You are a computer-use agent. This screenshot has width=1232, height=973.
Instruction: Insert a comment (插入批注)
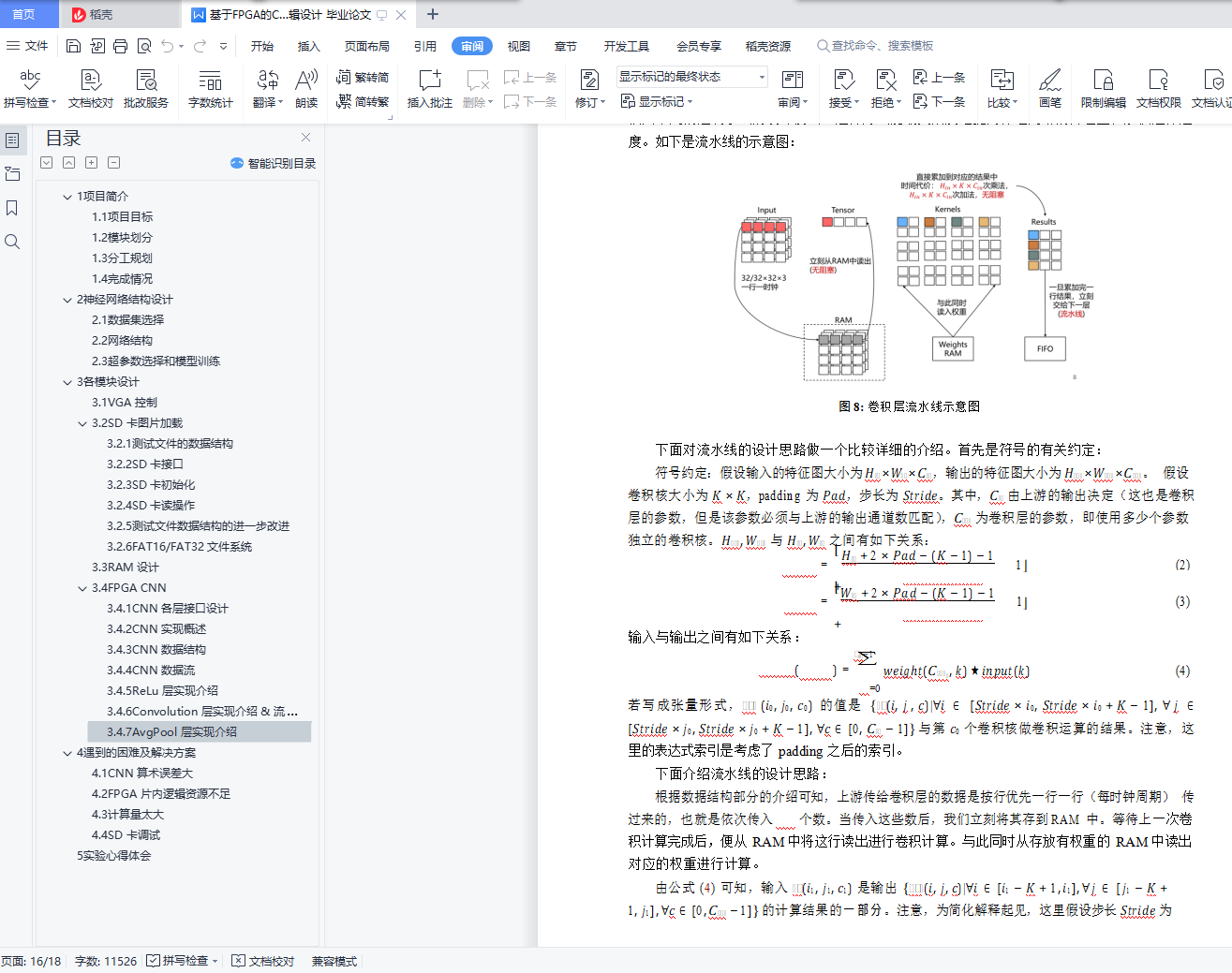coord(430,89)
